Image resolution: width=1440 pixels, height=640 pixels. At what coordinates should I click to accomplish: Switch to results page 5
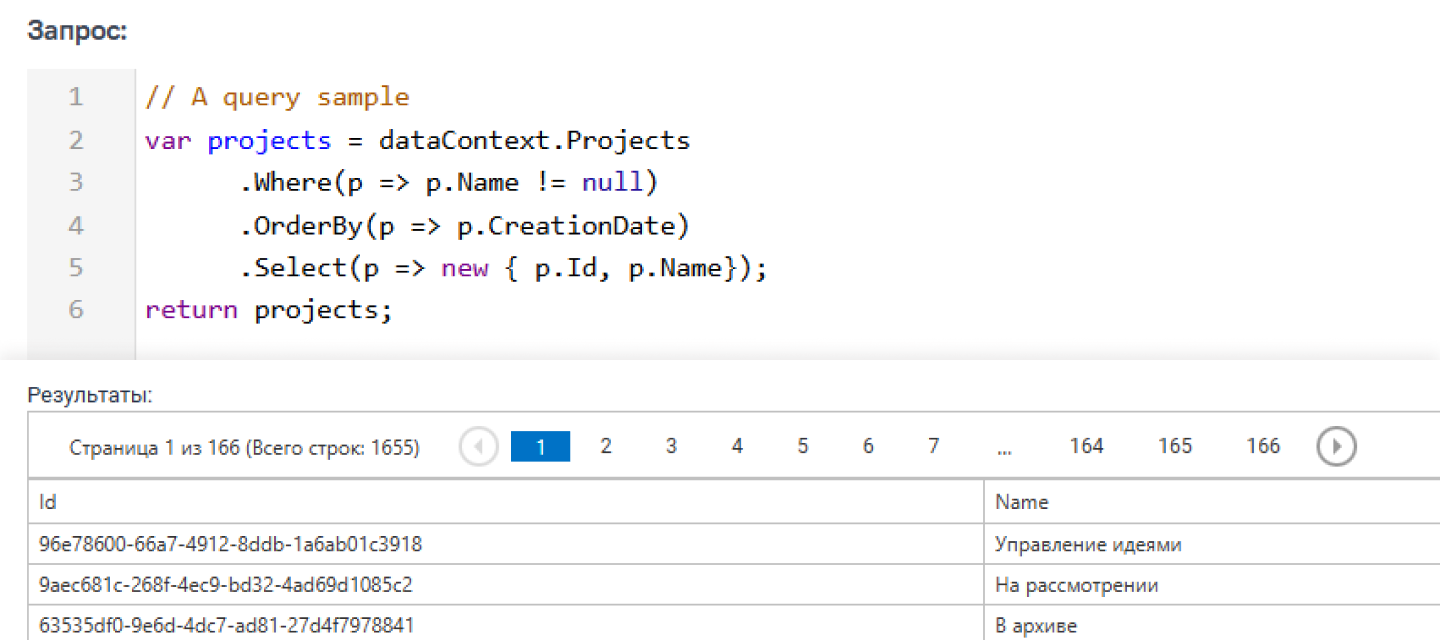point(802,446)
